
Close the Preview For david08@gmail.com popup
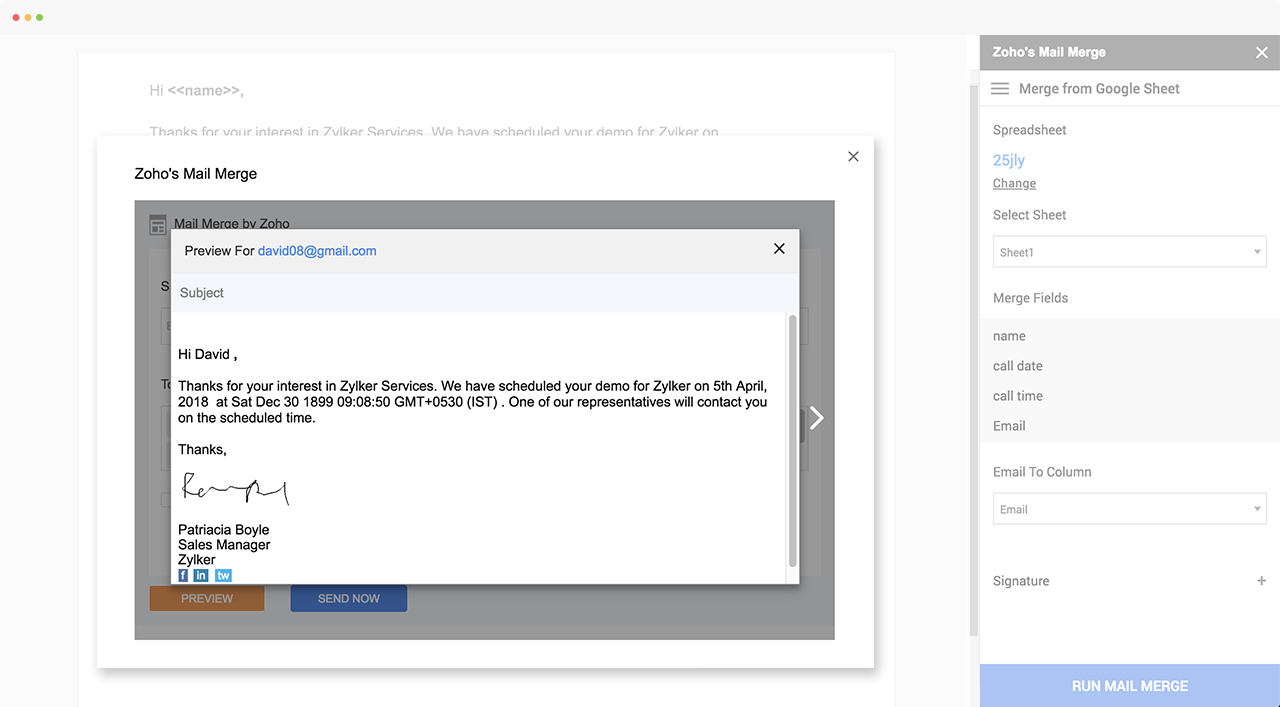[x=779, y=249]
